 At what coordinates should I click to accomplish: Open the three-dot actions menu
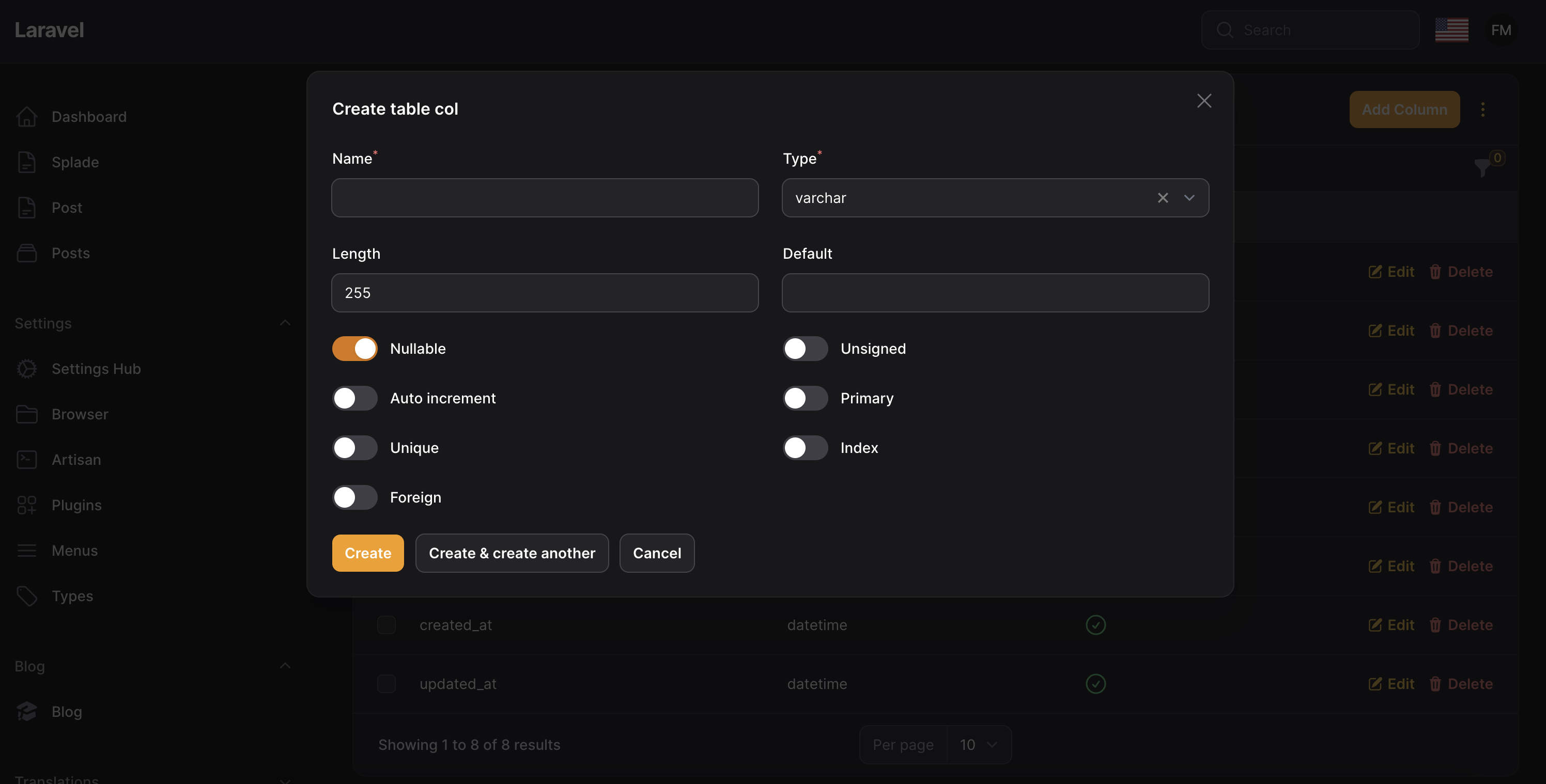click(x=1482, y=109)
